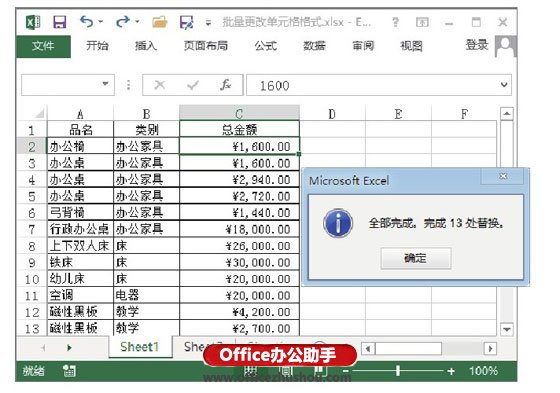Click the 100% zoom level
Screen dimensions: 560x393
coord(484,371)
